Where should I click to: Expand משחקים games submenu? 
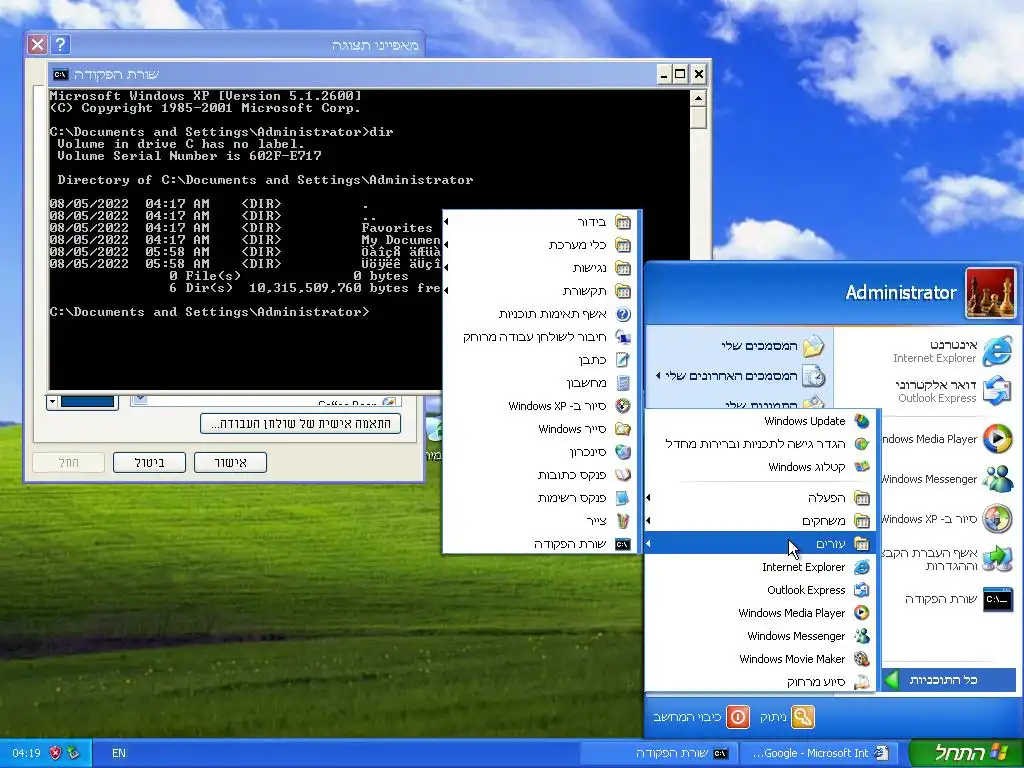coord(760,520)
